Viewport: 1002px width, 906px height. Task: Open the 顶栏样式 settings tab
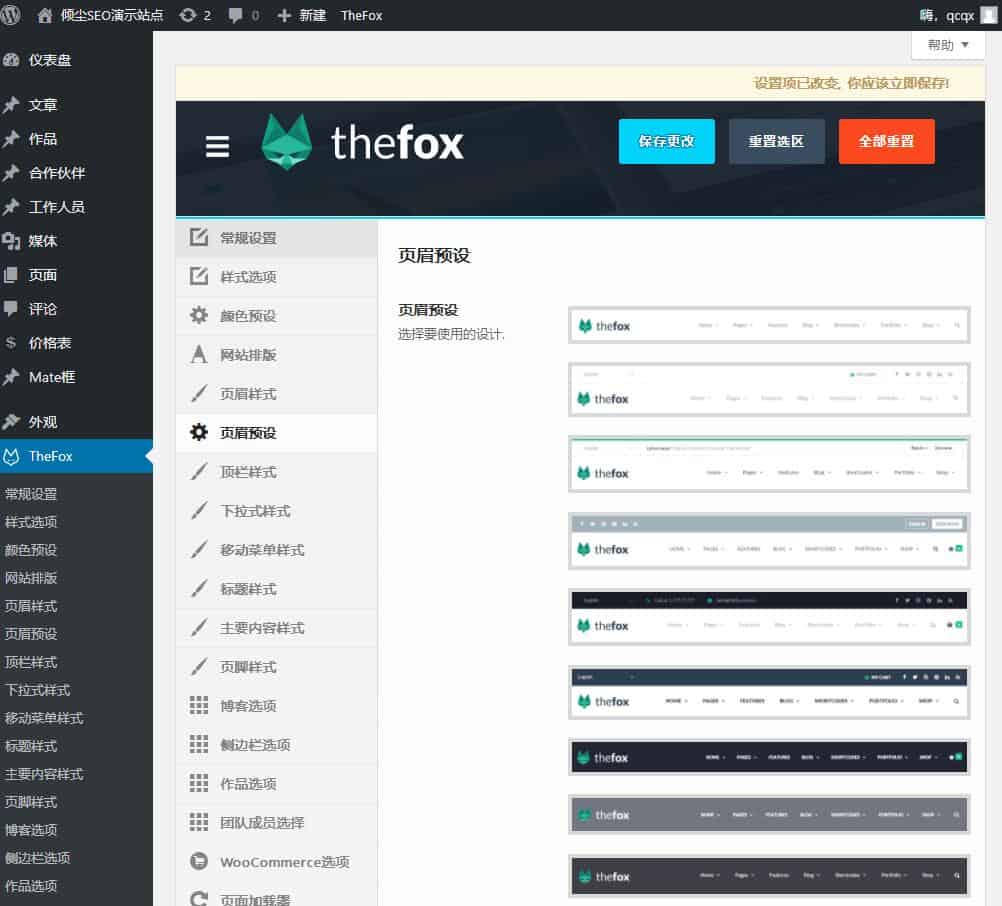[277, 472]
